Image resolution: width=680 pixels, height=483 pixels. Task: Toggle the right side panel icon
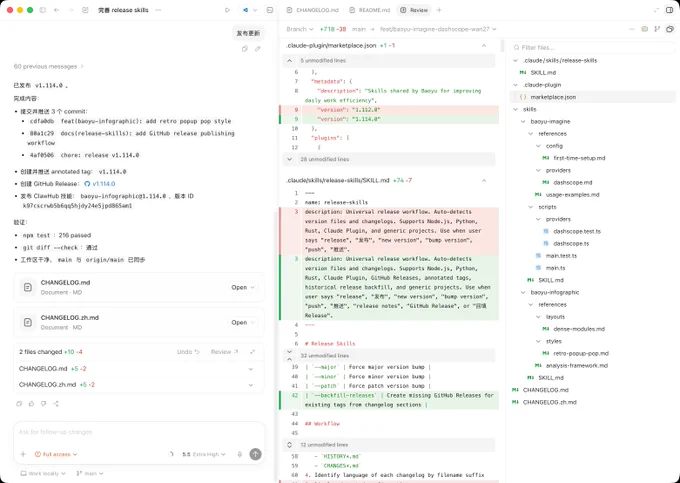tap(670, 10)
